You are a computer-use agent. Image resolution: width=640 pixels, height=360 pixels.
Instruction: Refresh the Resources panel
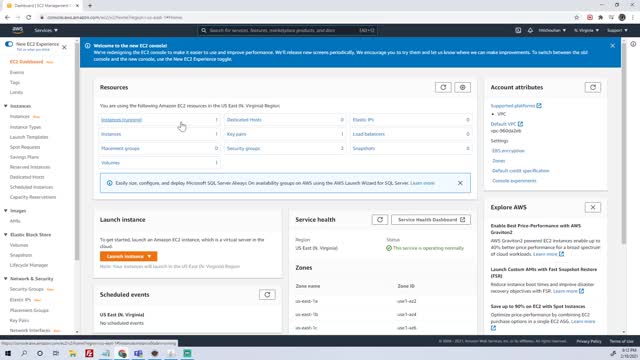[443, 87]
